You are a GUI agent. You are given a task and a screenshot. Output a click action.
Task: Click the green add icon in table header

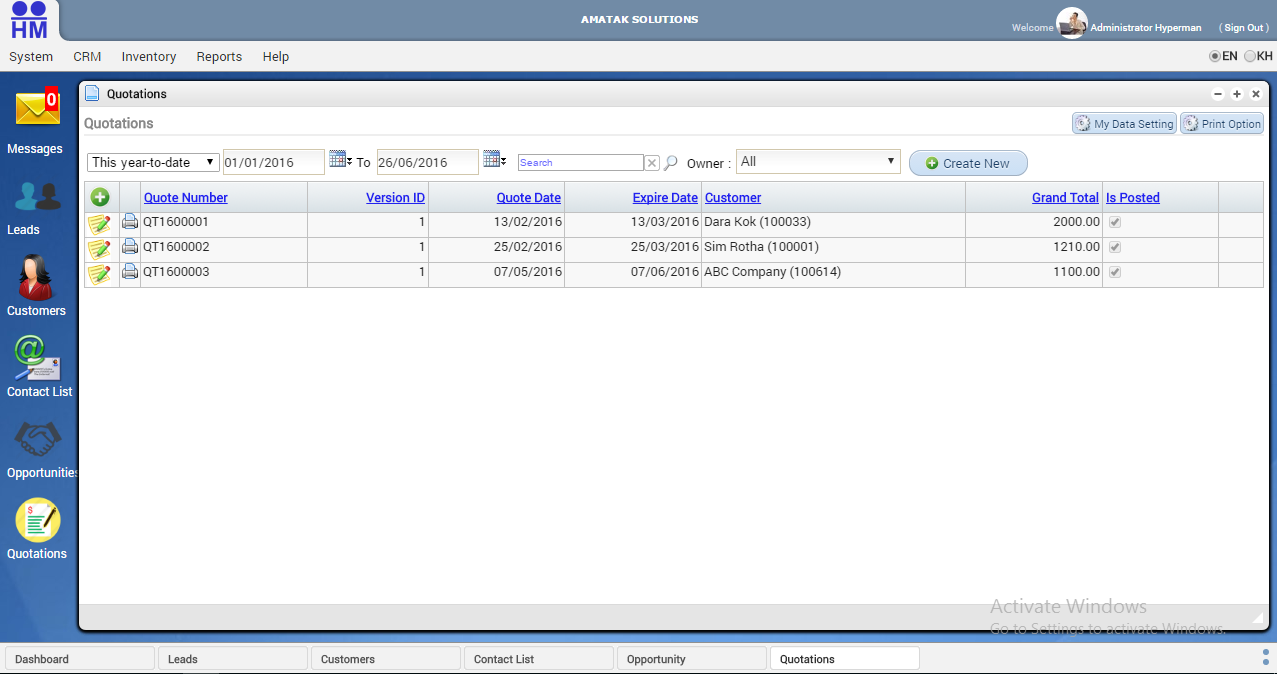point(100,197)
